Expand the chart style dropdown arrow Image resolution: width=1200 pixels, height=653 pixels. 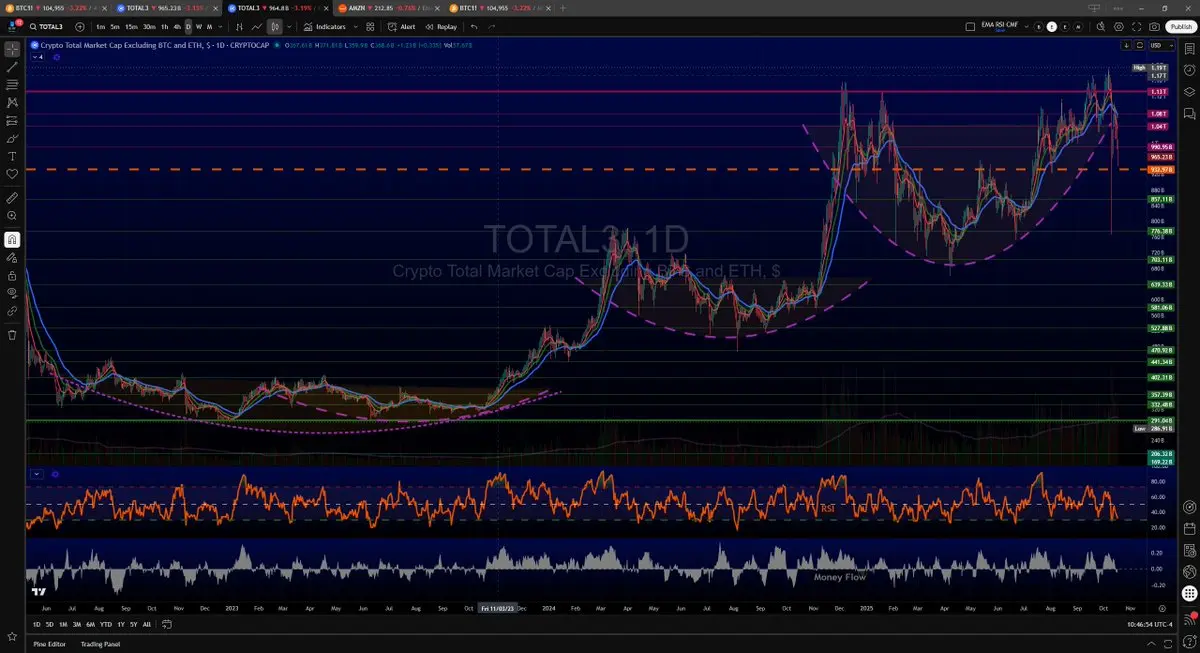click(x=288, y=27)
